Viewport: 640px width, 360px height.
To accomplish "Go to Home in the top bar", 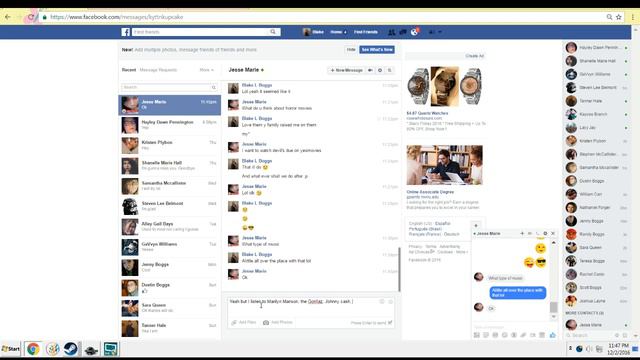I will (336, 32).
